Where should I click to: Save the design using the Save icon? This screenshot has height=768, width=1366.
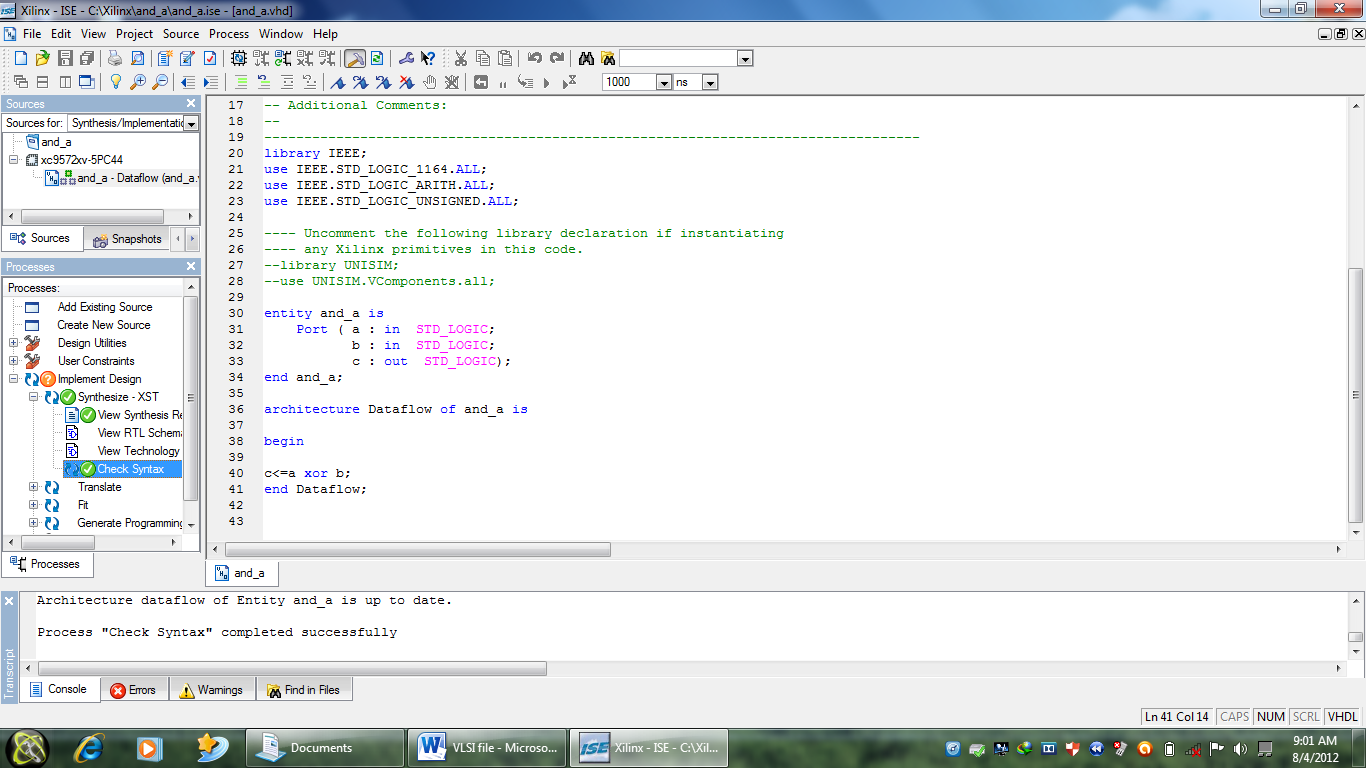point(64,58)
